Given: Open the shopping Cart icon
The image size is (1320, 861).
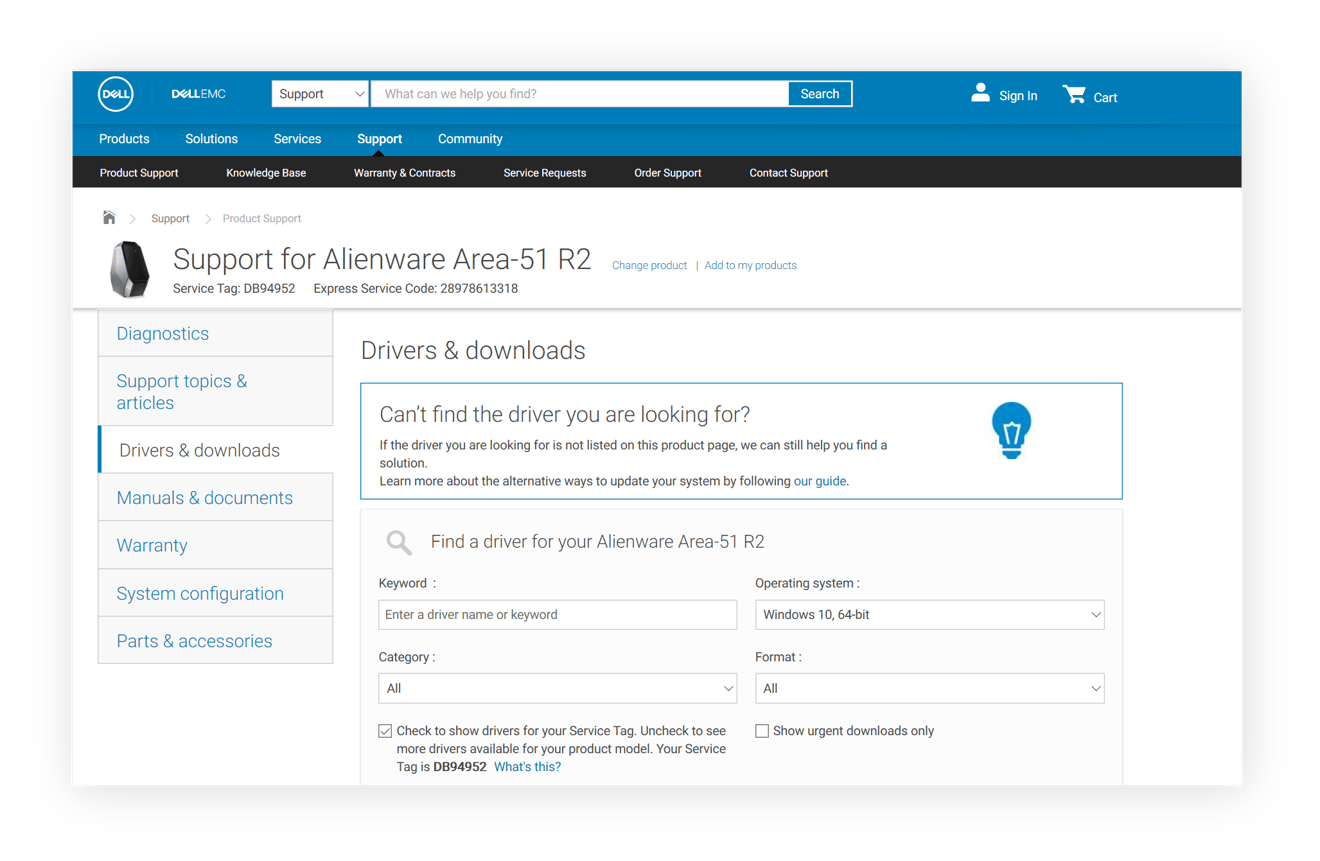Looking at the screenshot, I should coord(1074,94).
